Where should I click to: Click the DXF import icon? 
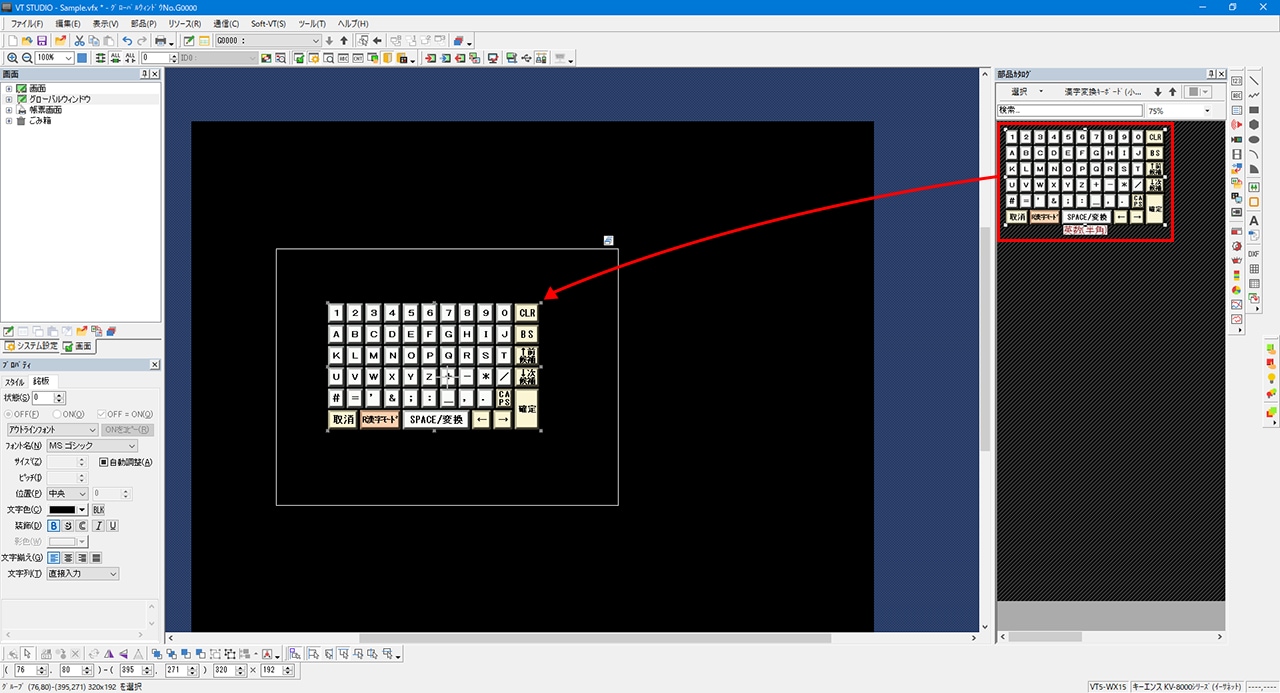(1254, 254)
